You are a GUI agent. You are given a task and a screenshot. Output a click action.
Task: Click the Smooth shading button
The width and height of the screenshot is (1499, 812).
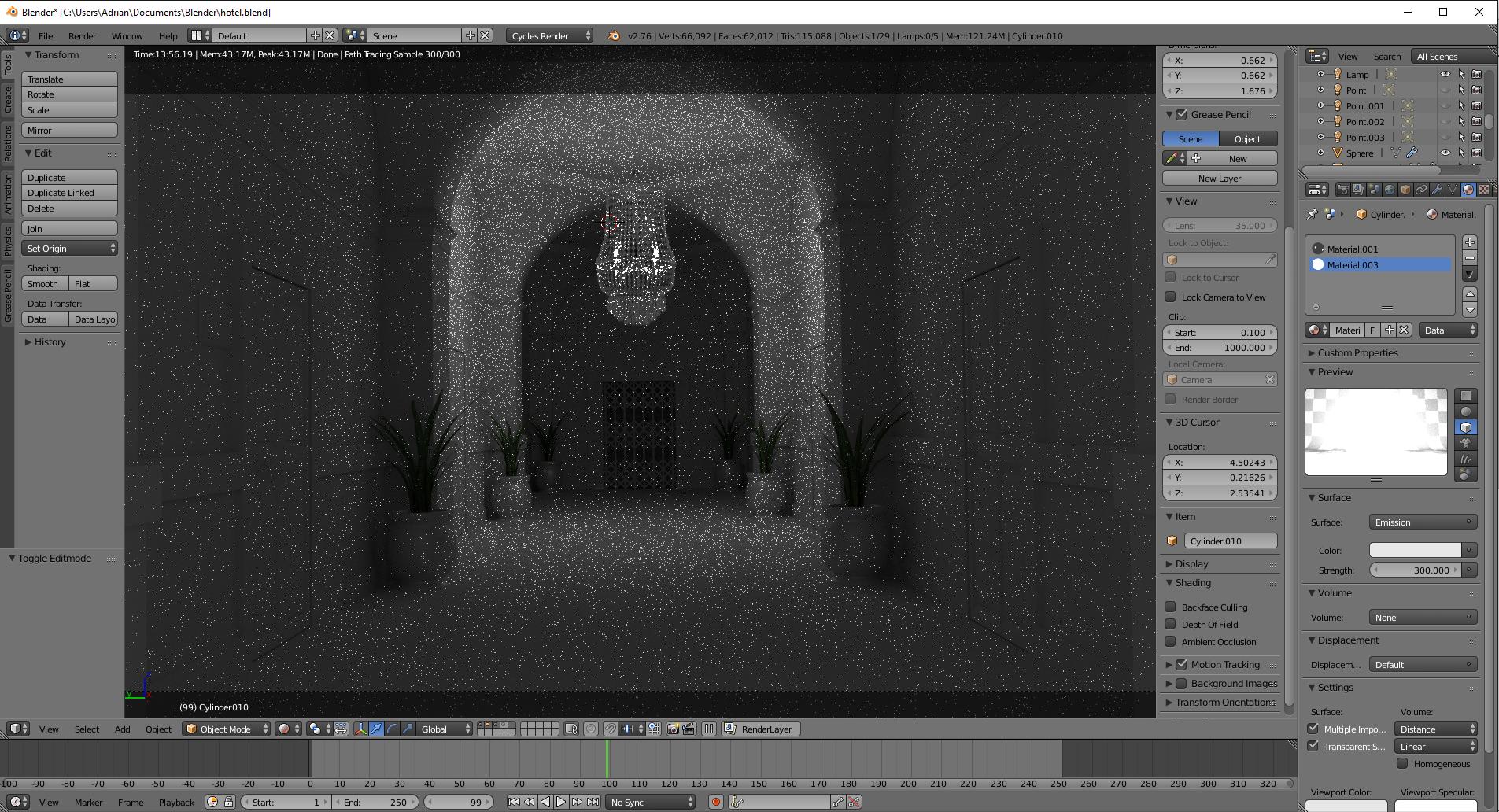click(x=45, y=284)
